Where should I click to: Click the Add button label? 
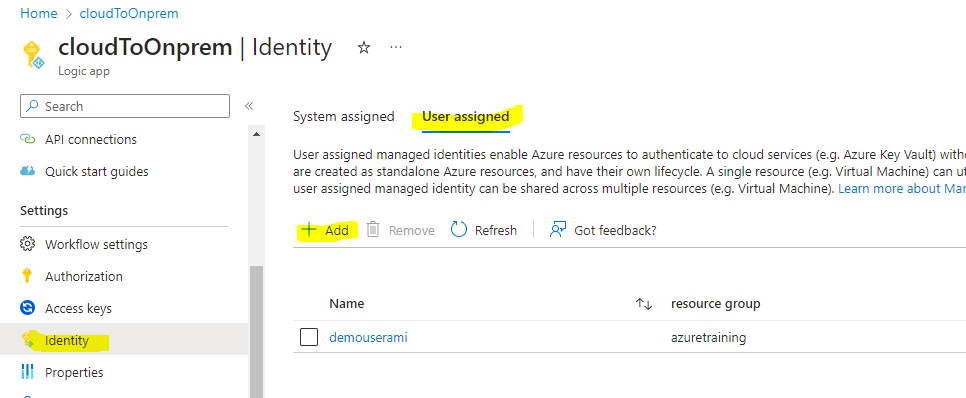pyautogui.click(x=337, y=230)
